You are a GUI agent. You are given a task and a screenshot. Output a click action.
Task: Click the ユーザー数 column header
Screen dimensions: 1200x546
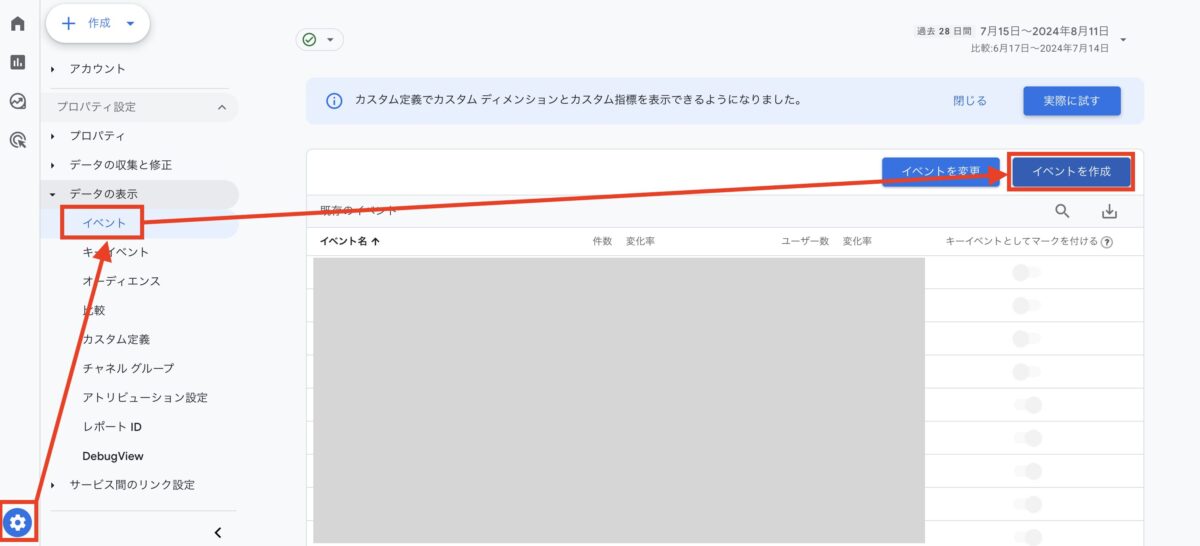click(805, 242)
